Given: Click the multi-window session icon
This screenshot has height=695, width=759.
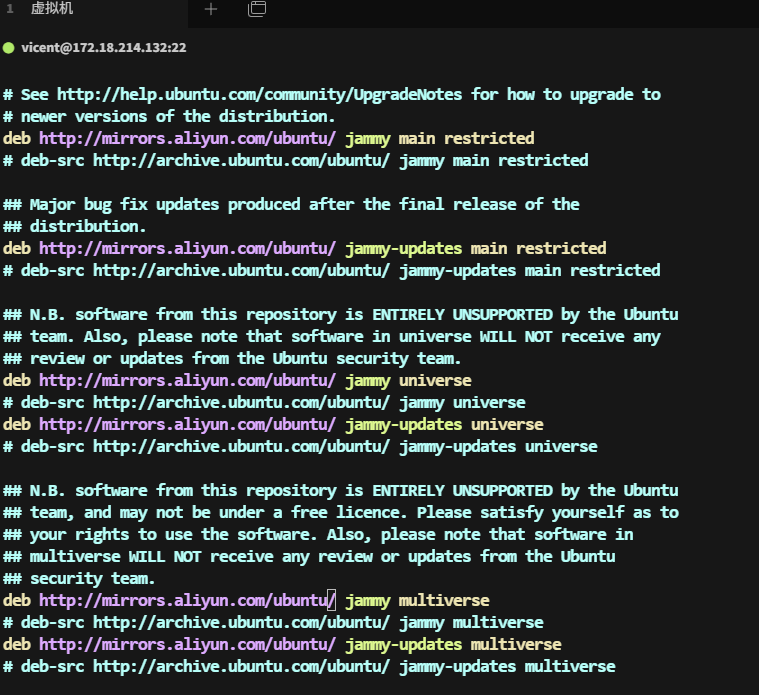Looking at the screenshot, I should coord(257,9).
